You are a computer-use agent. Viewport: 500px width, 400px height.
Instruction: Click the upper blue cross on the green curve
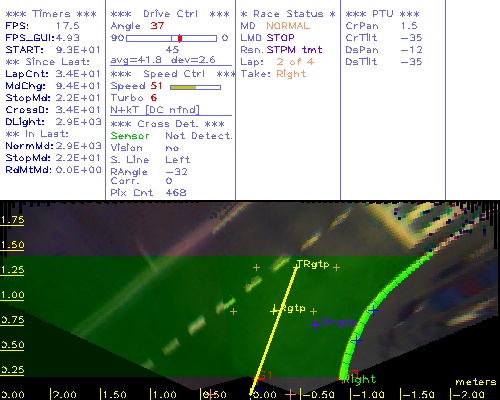(x=373, y=311)
